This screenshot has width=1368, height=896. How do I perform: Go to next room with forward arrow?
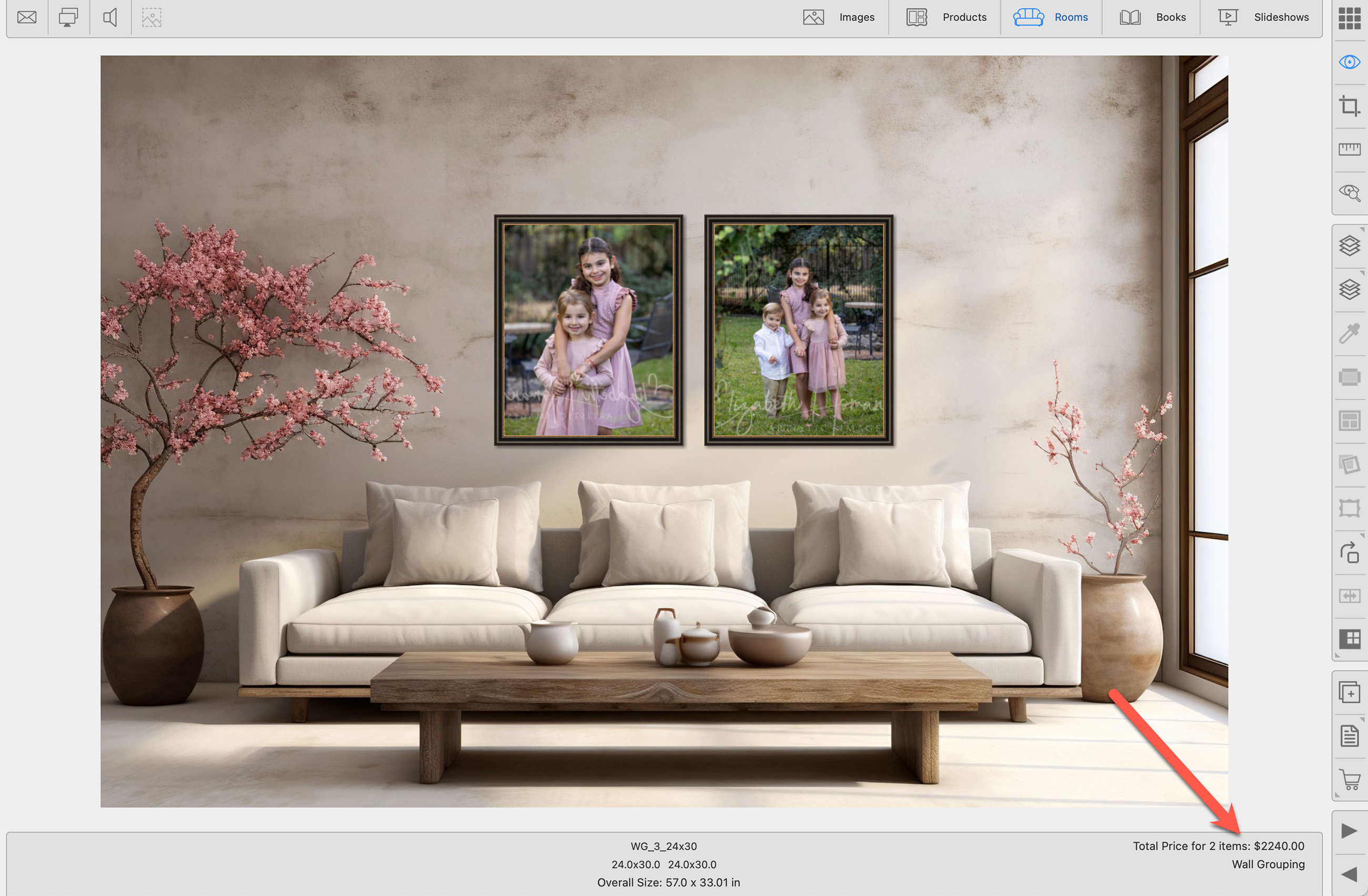pos(1349,831)
